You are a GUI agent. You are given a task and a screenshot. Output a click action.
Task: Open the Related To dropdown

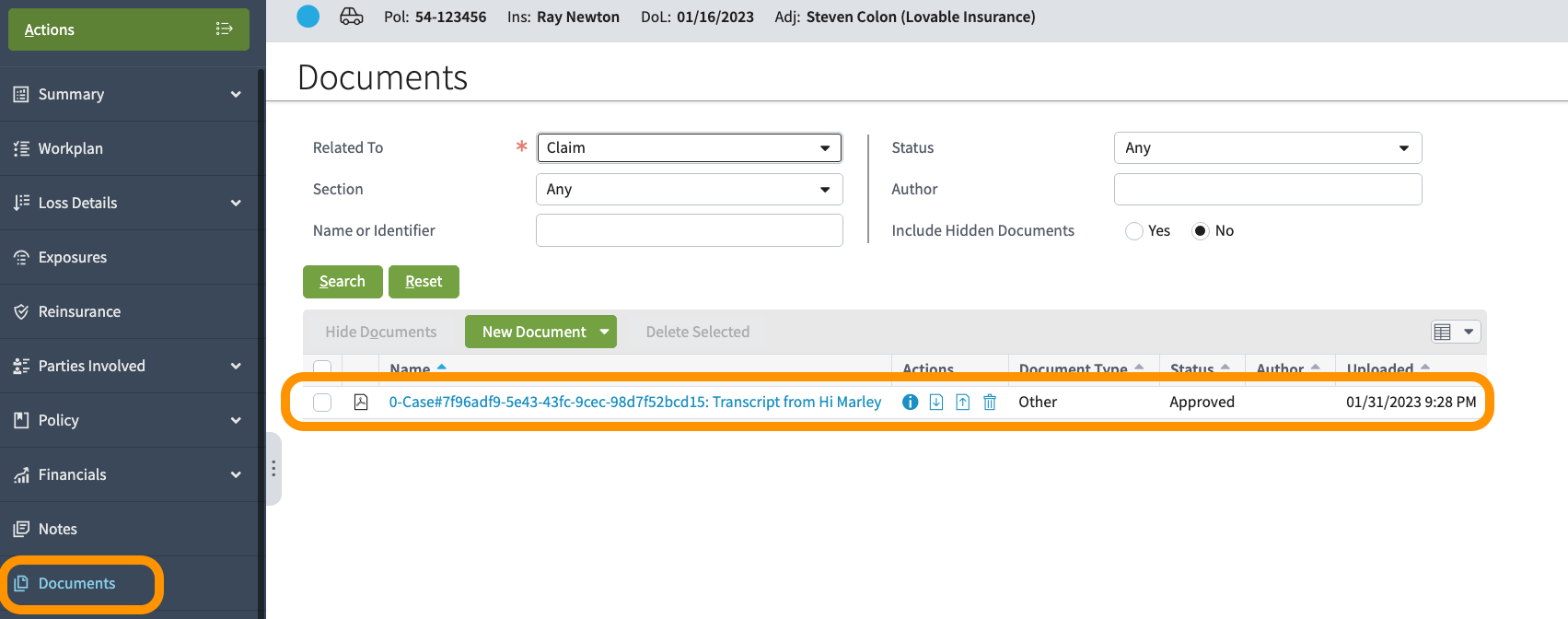tap(689, 148)
